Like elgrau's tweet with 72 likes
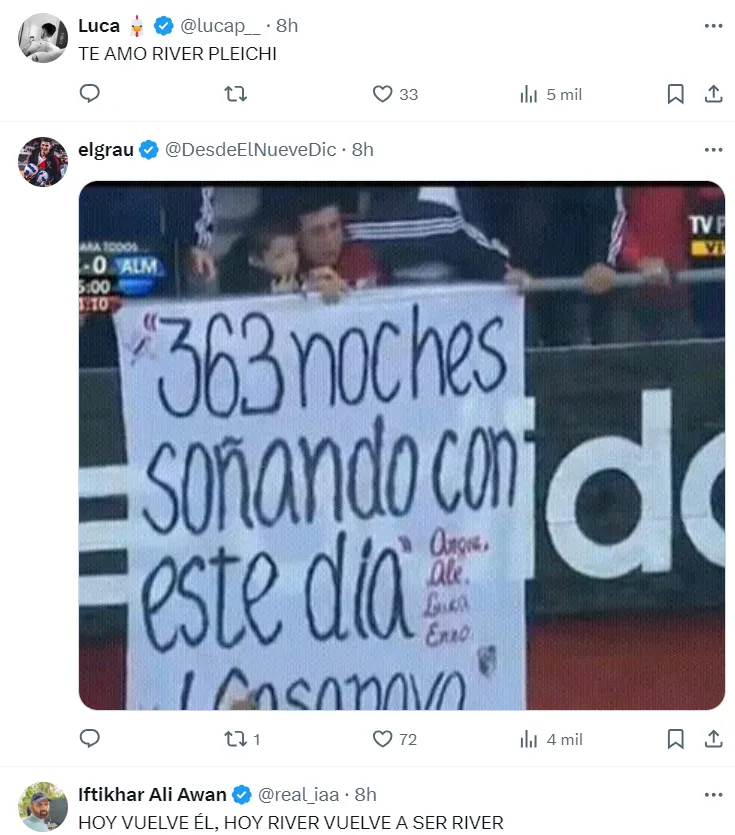The height and width of the screenshot is (835, 735). (x=394, y=739)
